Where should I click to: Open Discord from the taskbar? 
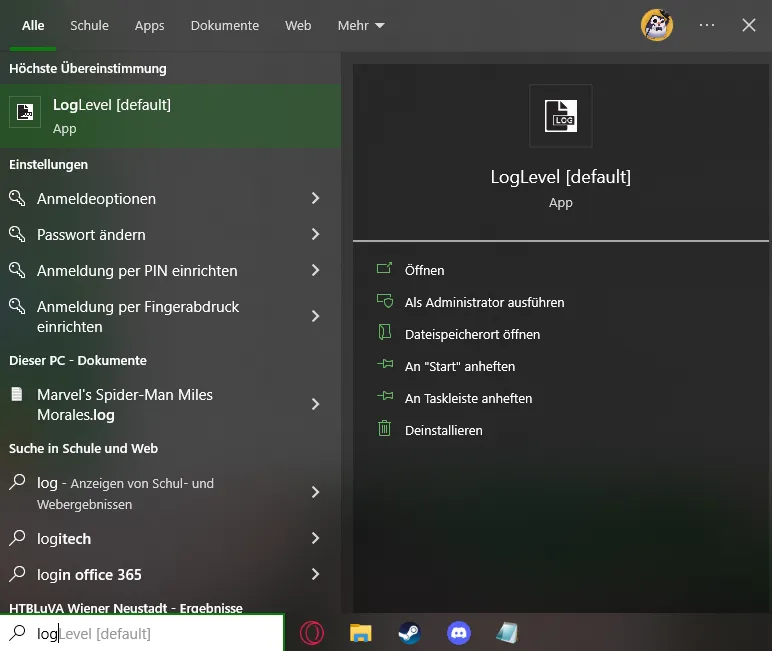(459, 633)
